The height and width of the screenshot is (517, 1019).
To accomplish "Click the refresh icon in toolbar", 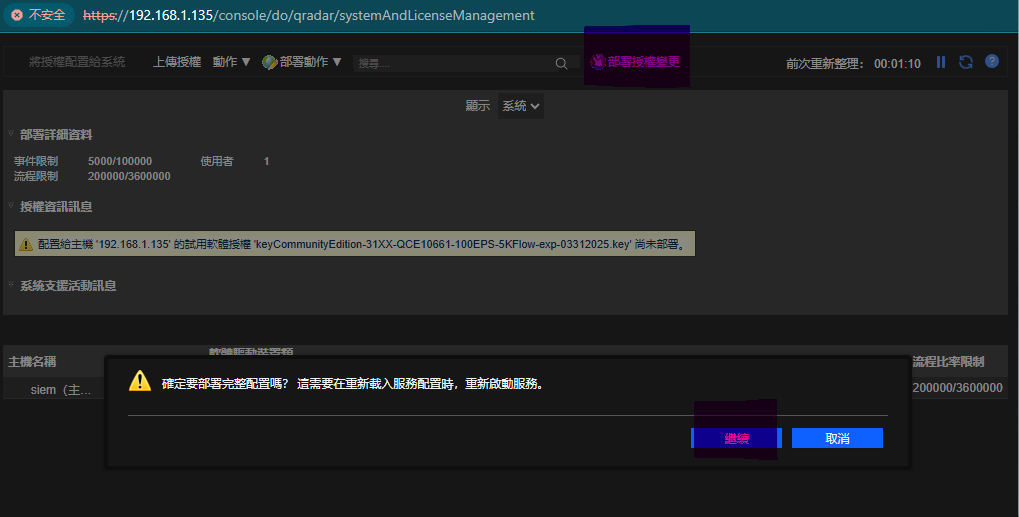I will point(966,62).
